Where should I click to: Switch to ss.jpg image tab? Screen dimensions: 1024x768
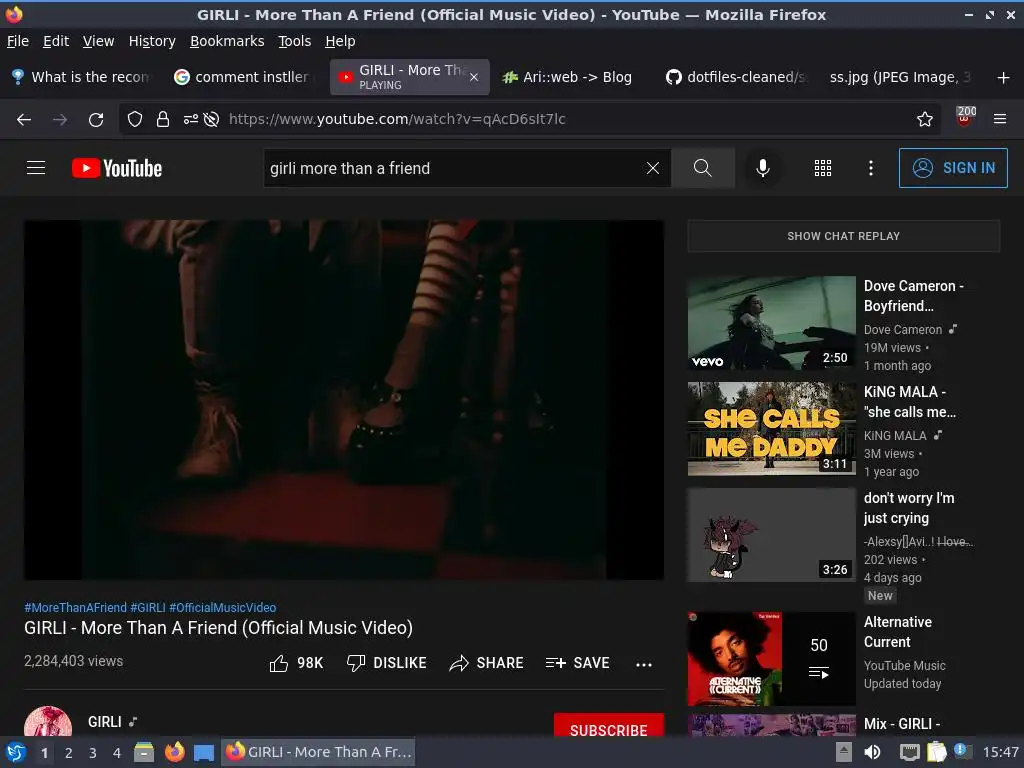click(900, 77)
